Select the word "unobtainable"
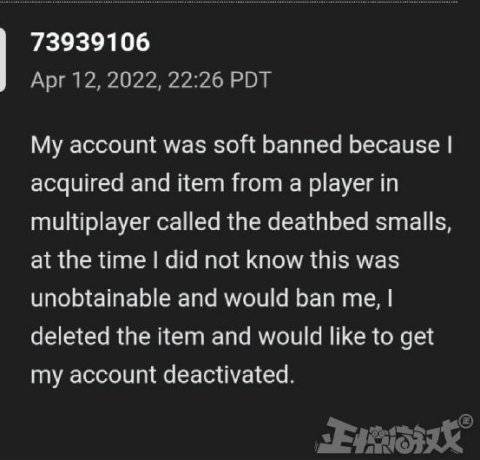Viewport: 480px width, 460px height. tap(101, 298)
